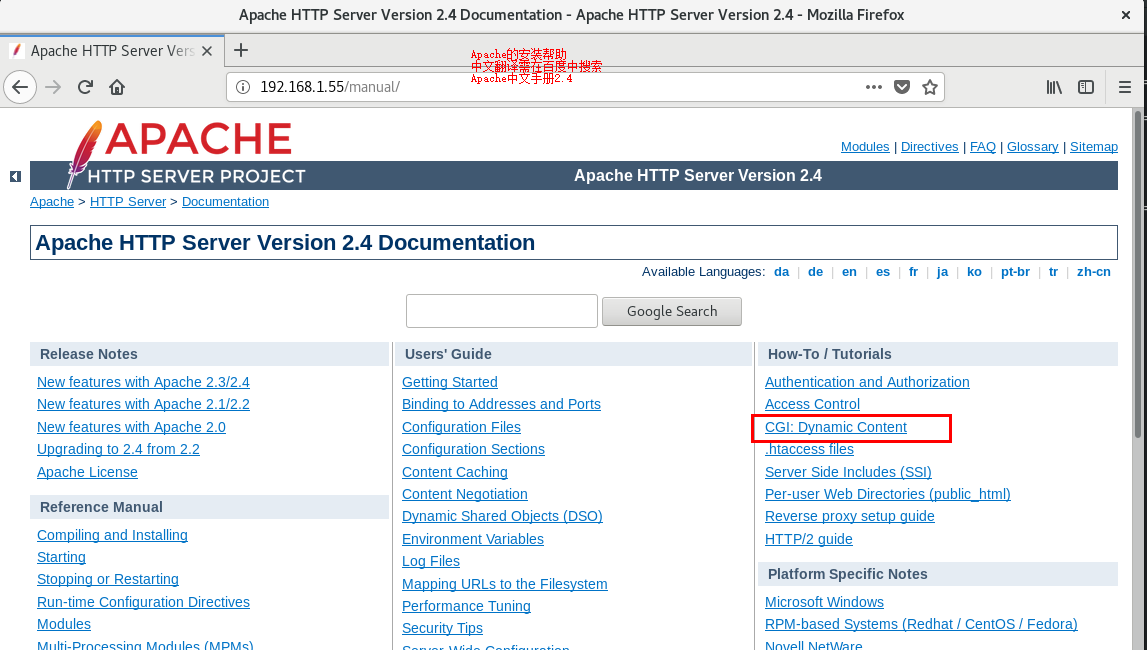Toggle the sidebar view icon
1147x650 pixels.
coord(1086,87)
